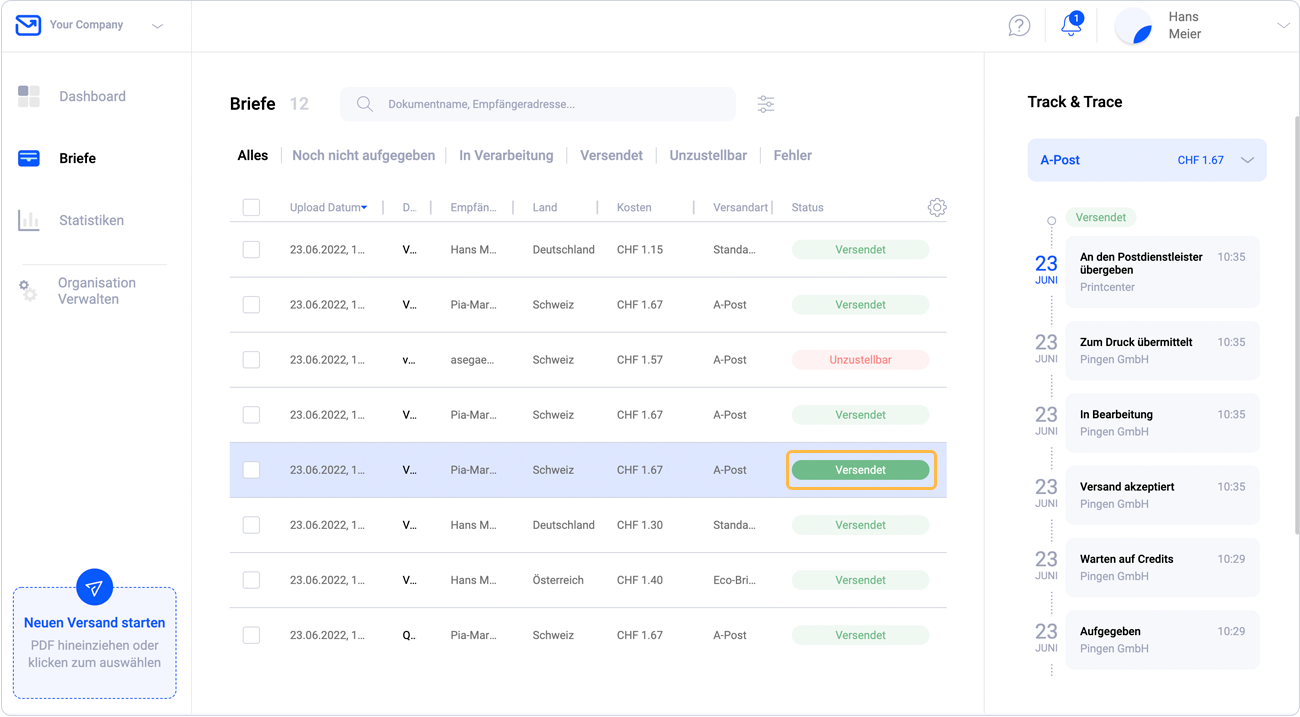Image resolution: width=1300 pixels, height=717 pixels.
Task: Expand Your Company dropdown chevron
Action: pyautogui.click(x=157, y=26)
